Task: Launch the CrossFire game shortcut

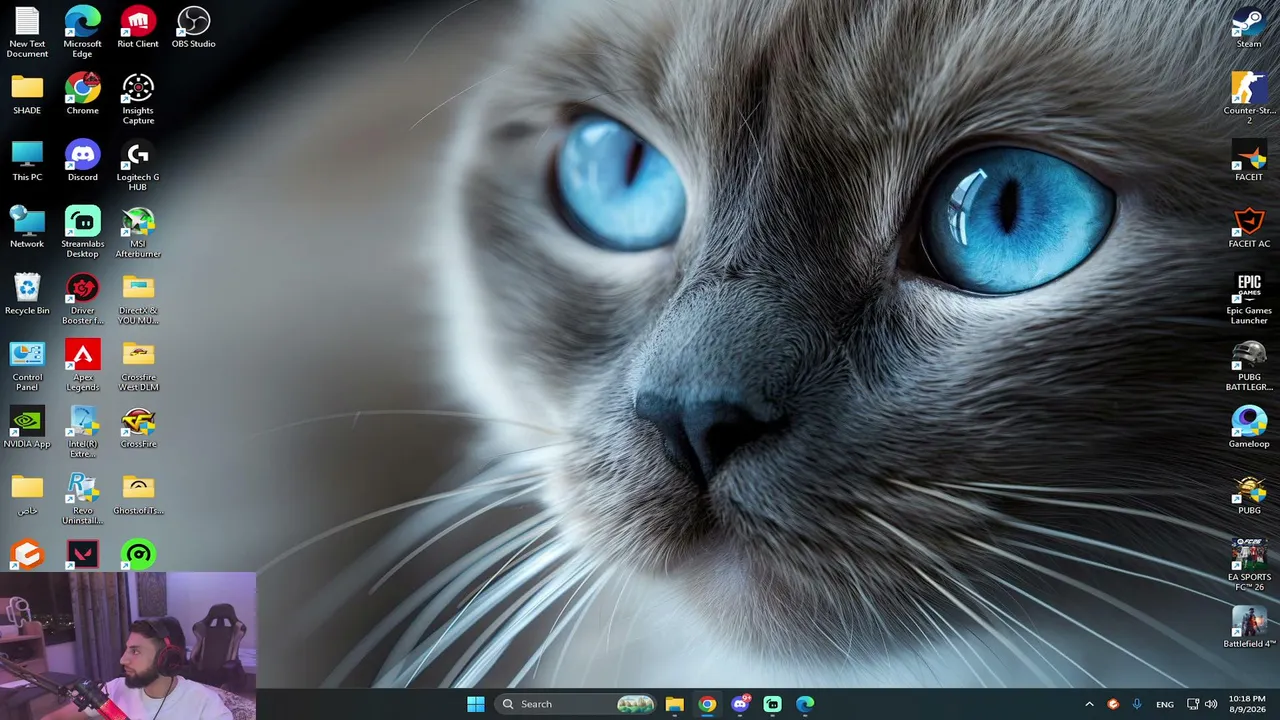Action: coord(138,428)
